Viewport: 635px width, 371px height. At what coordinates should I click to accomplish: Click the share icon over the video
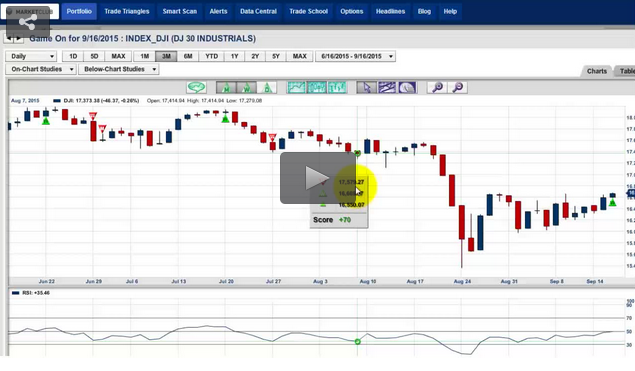[28, 22]
